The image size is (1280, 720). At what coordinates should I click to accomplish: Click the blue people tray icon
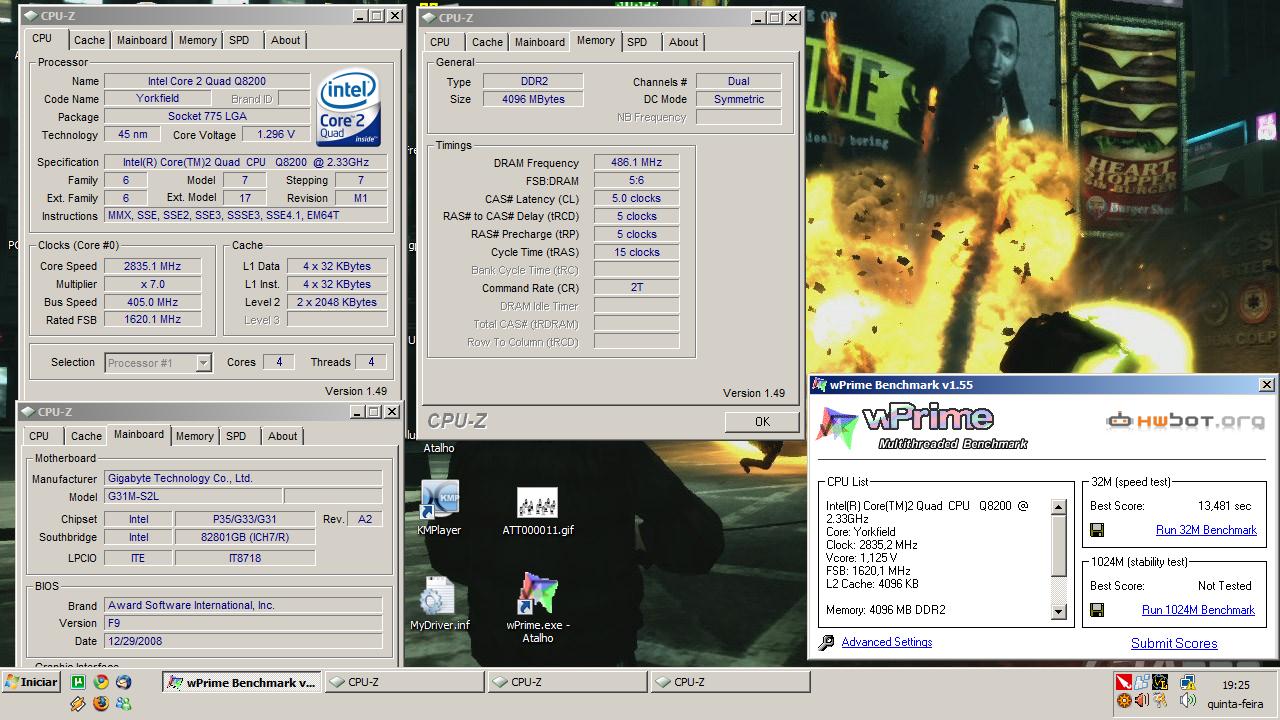tap(1142, 682)
